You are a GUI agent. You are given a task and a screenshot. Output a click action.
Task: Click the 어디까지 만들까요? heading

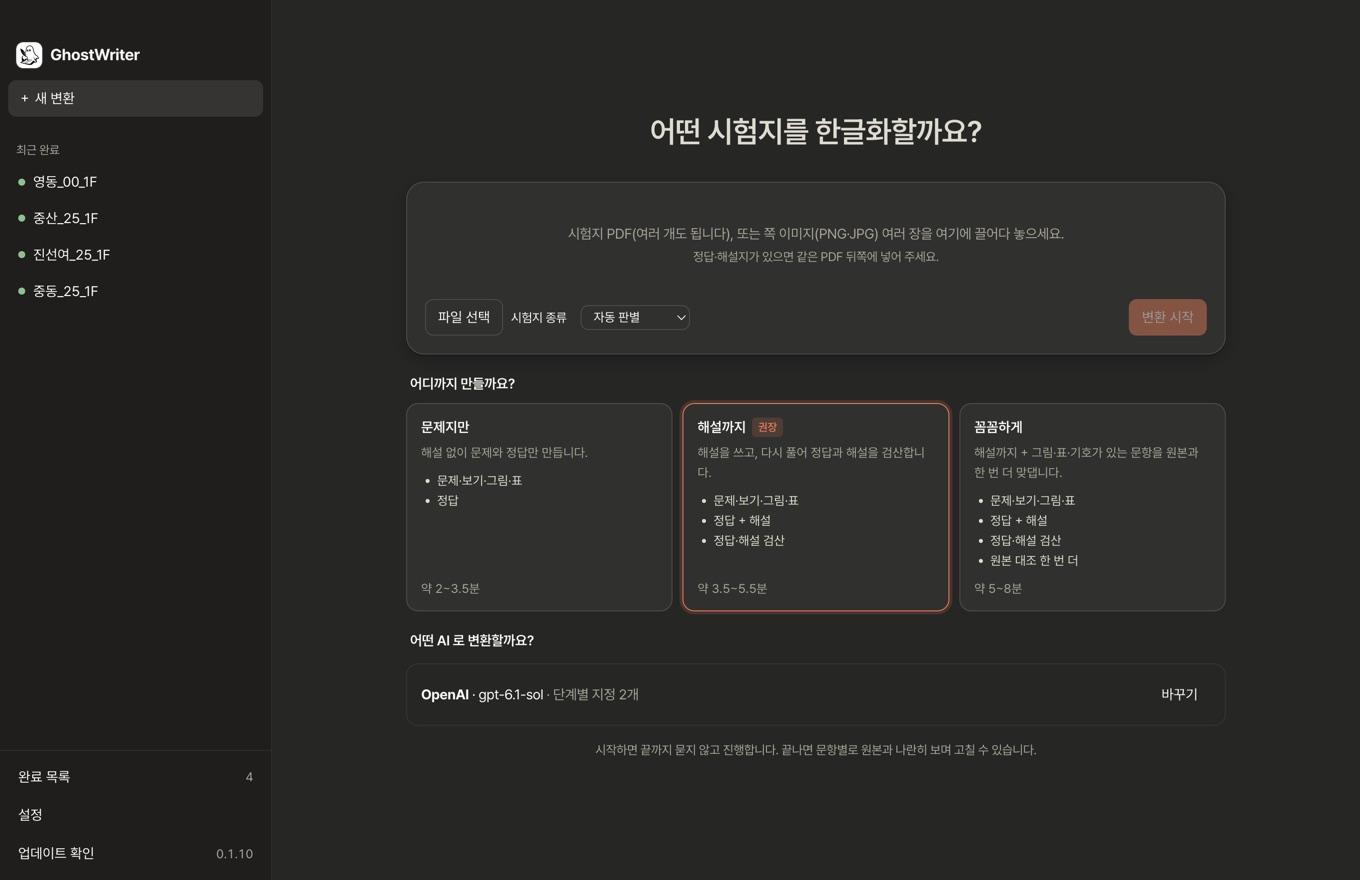click(462, 384)
